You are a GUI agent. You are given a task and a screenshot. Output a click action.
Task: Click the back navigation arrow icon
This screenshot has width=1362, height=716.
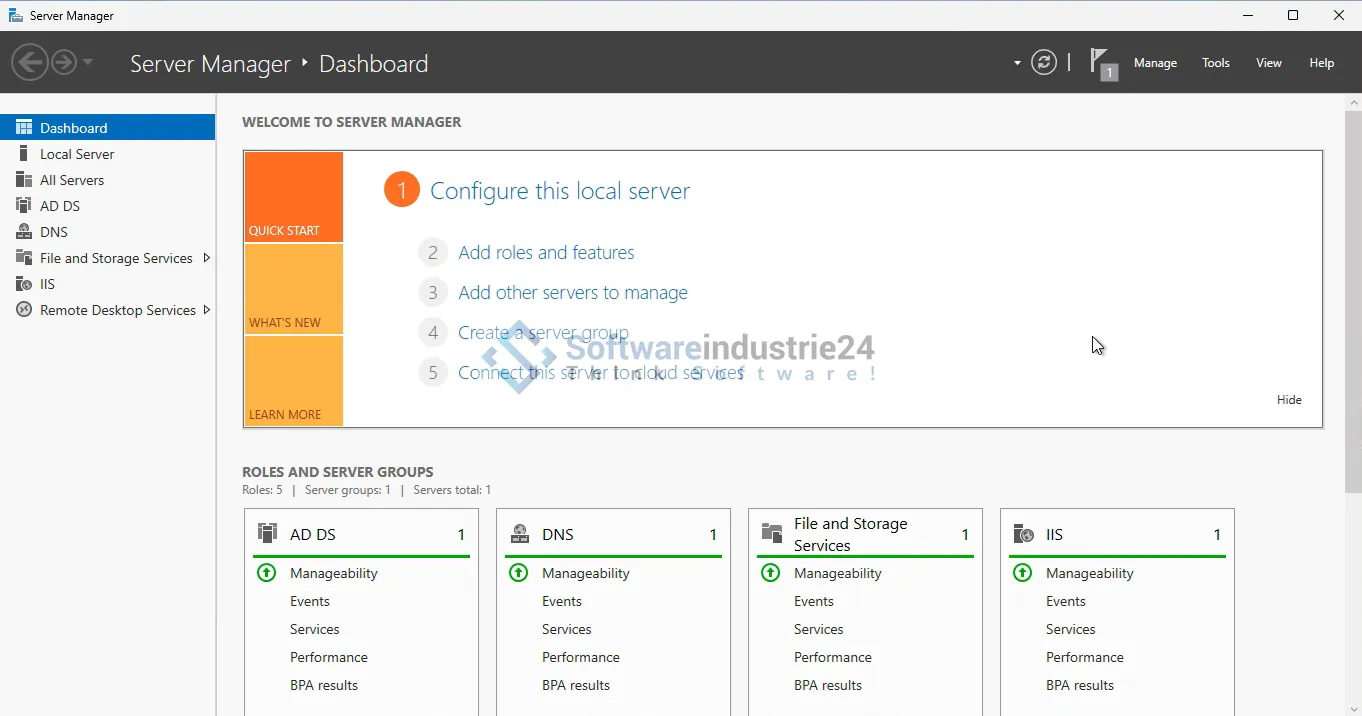coord(29,63)
